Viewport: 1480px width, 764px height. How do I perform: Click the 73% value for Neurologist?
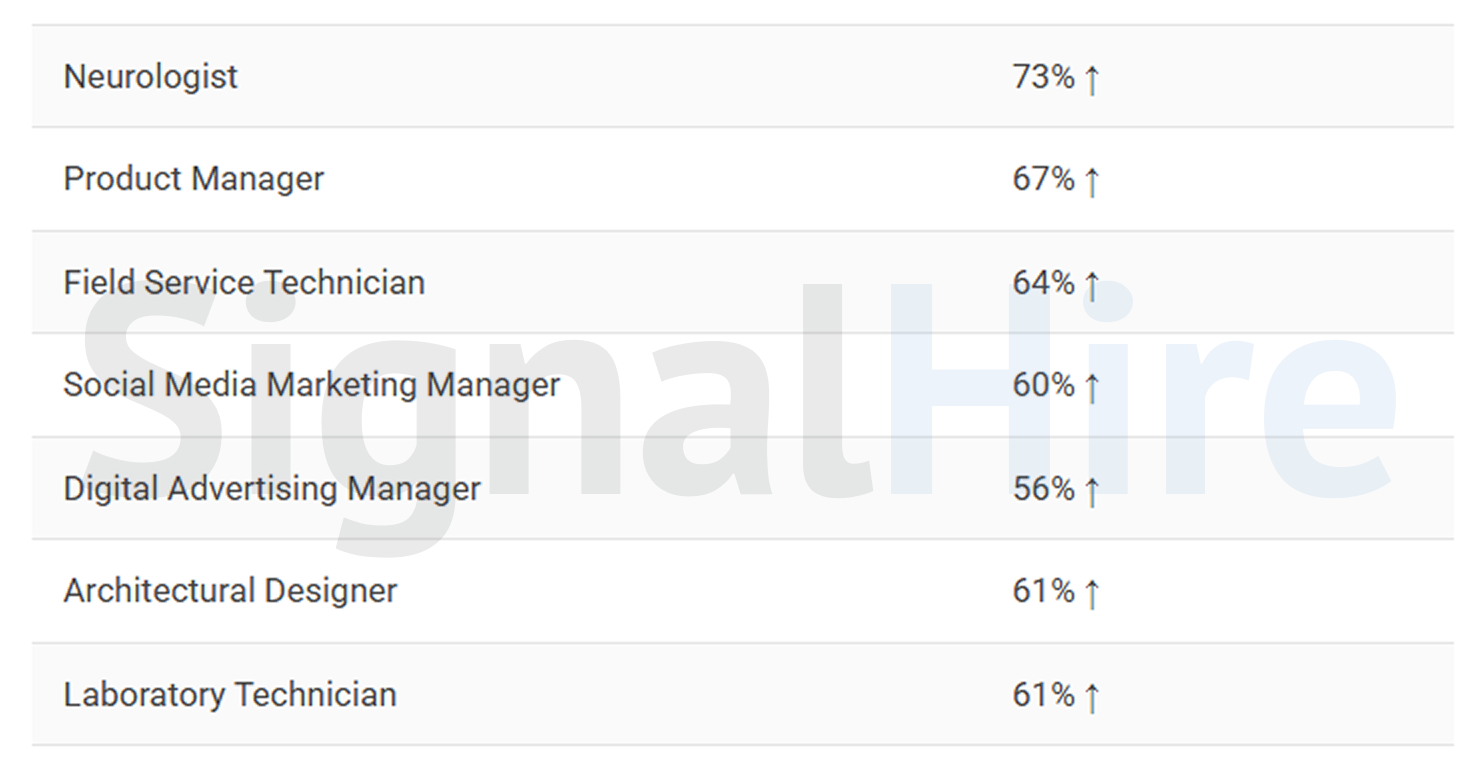1043,77
